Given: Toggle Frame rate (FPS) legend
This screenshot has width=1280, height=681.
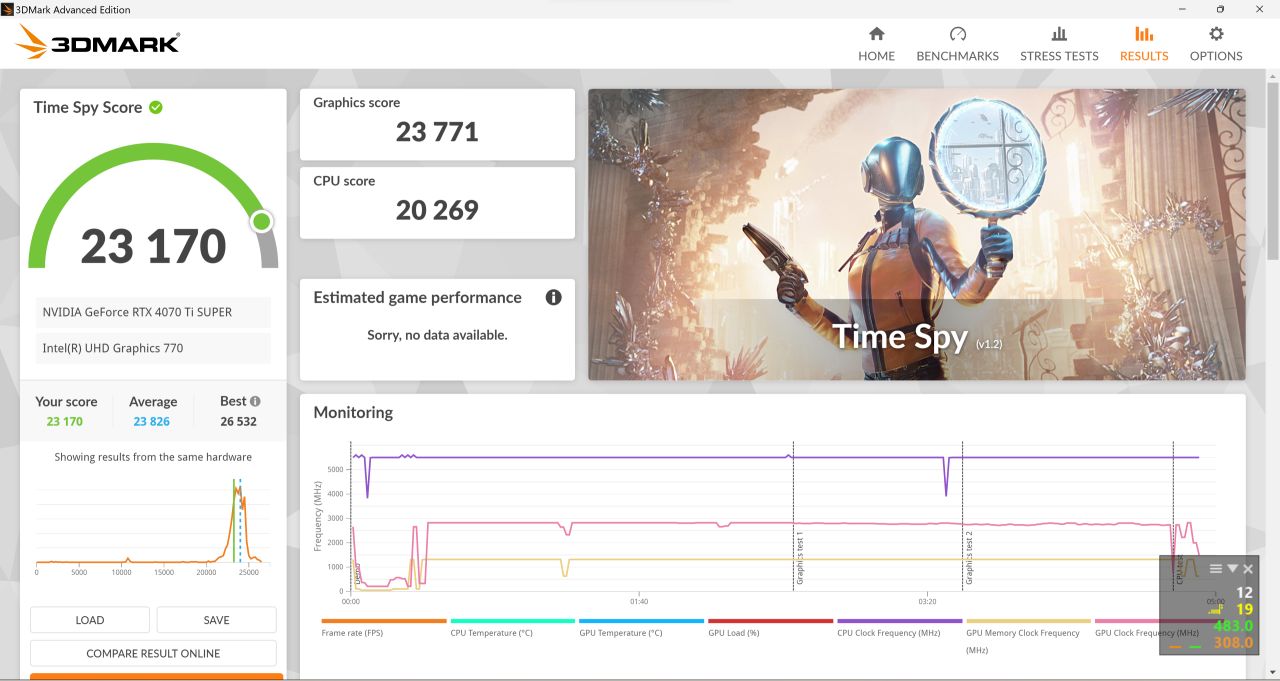Looking at the screenshot, I should 384,627.
